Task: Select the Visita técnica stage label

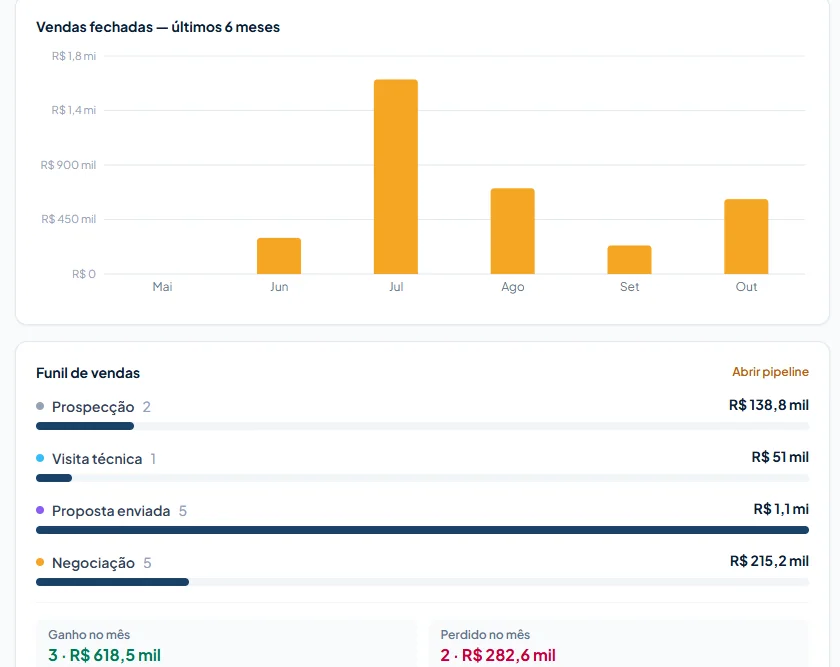Action: 97,459
